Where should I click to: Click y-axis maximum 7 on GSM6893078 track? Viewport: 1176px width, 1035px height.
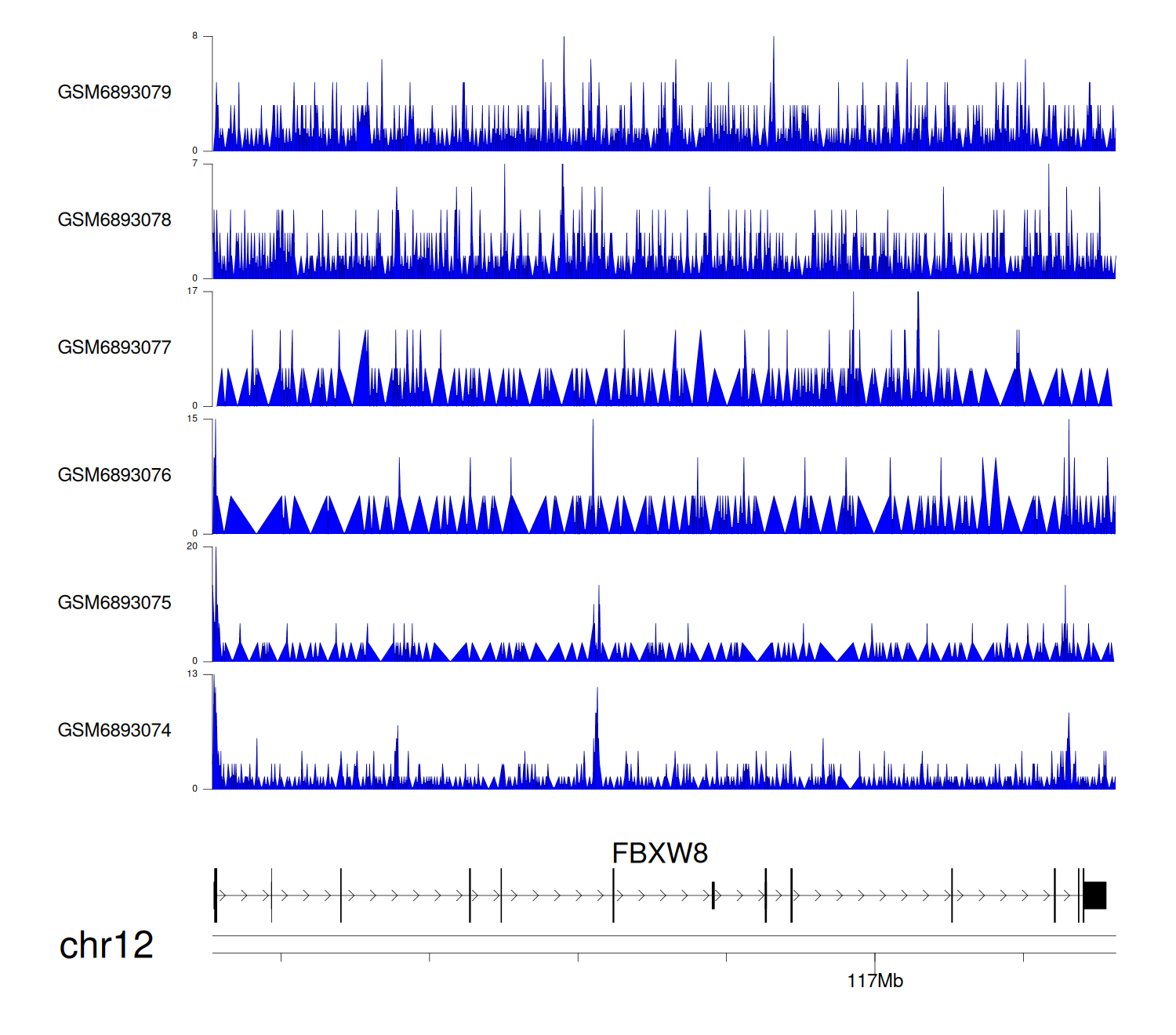click(x=195, y=164)
